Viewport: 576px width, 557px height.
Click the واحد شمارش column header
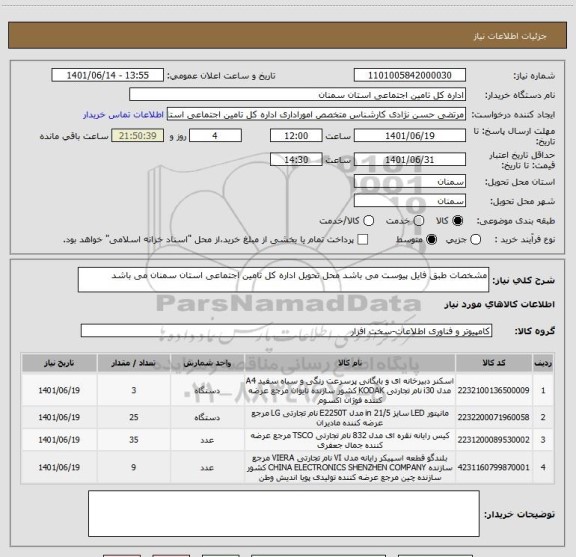coord(207,363)
